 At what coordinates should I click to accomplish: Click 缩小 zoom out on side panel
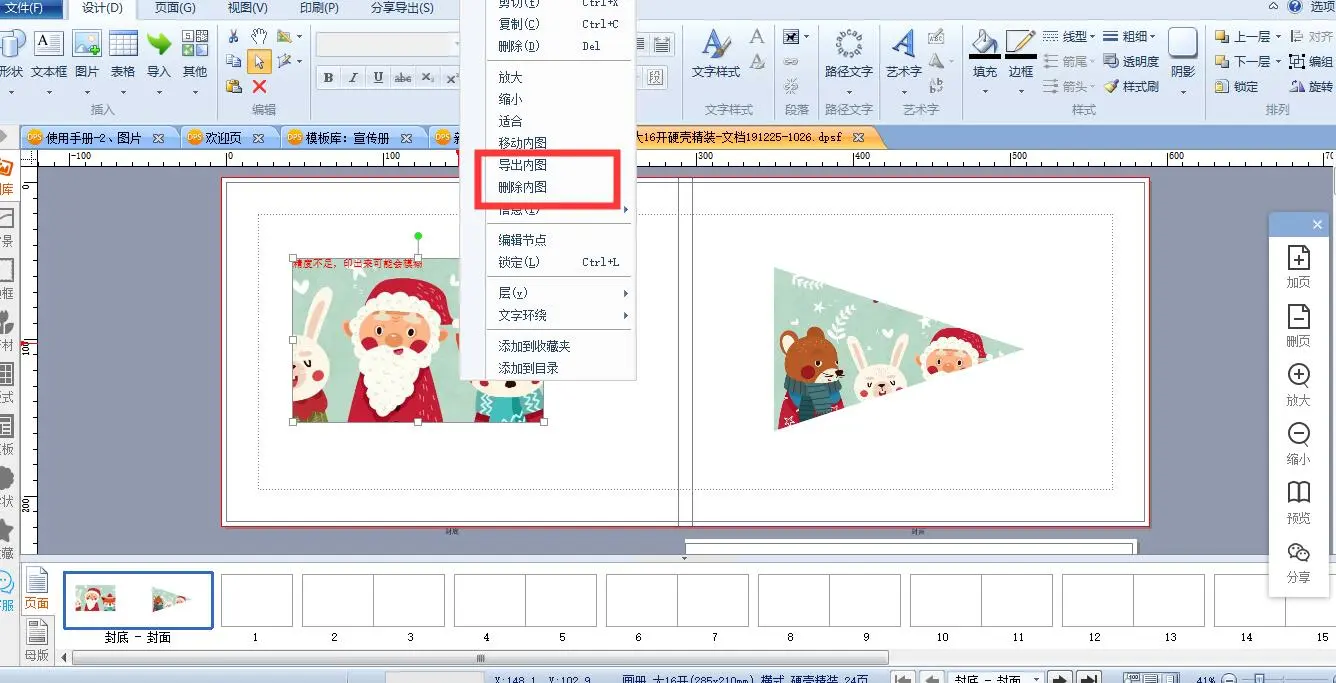point(1298,444)
